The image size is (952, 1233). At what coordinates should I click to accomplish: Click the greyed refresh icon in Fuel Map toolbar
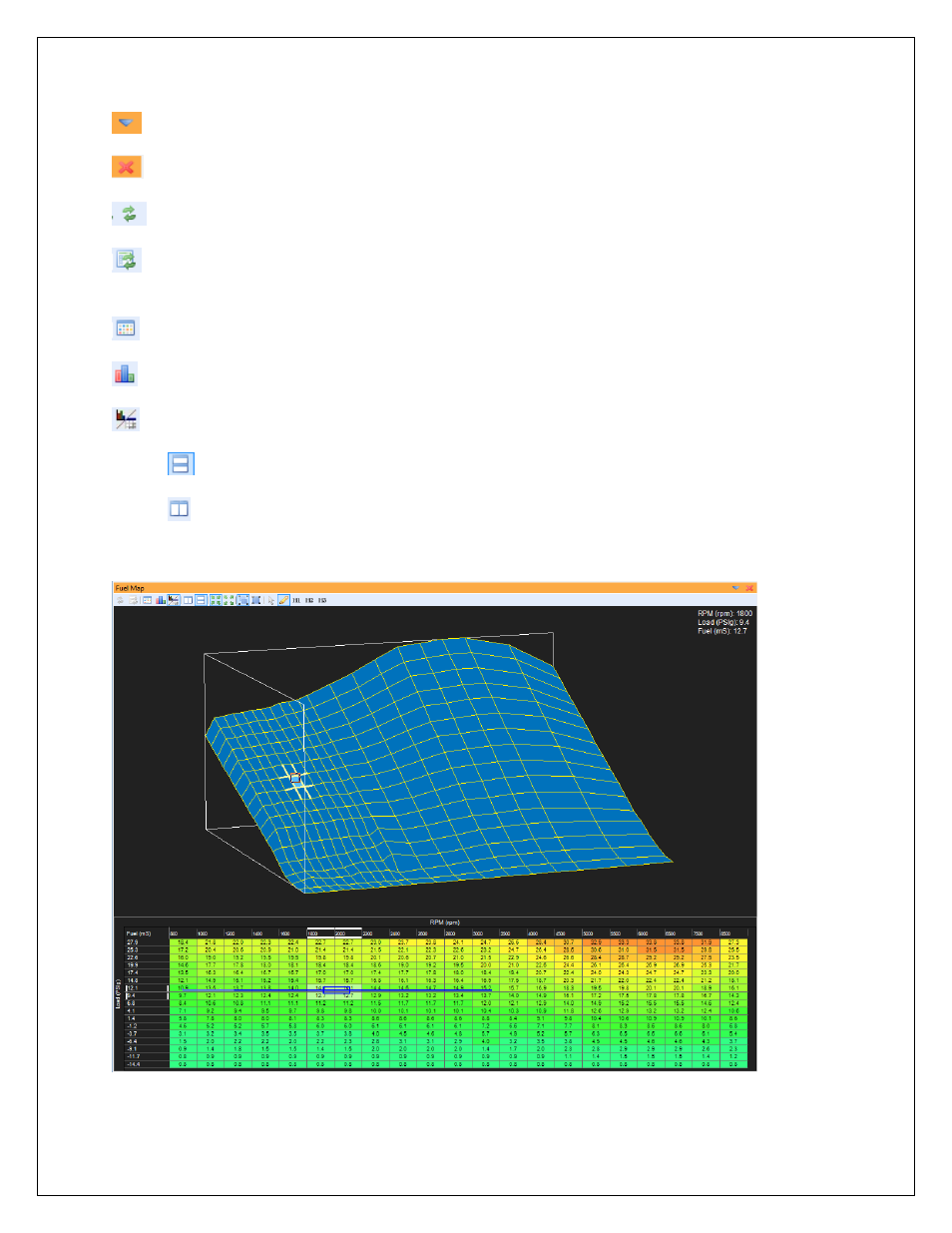tap(120, 600)
